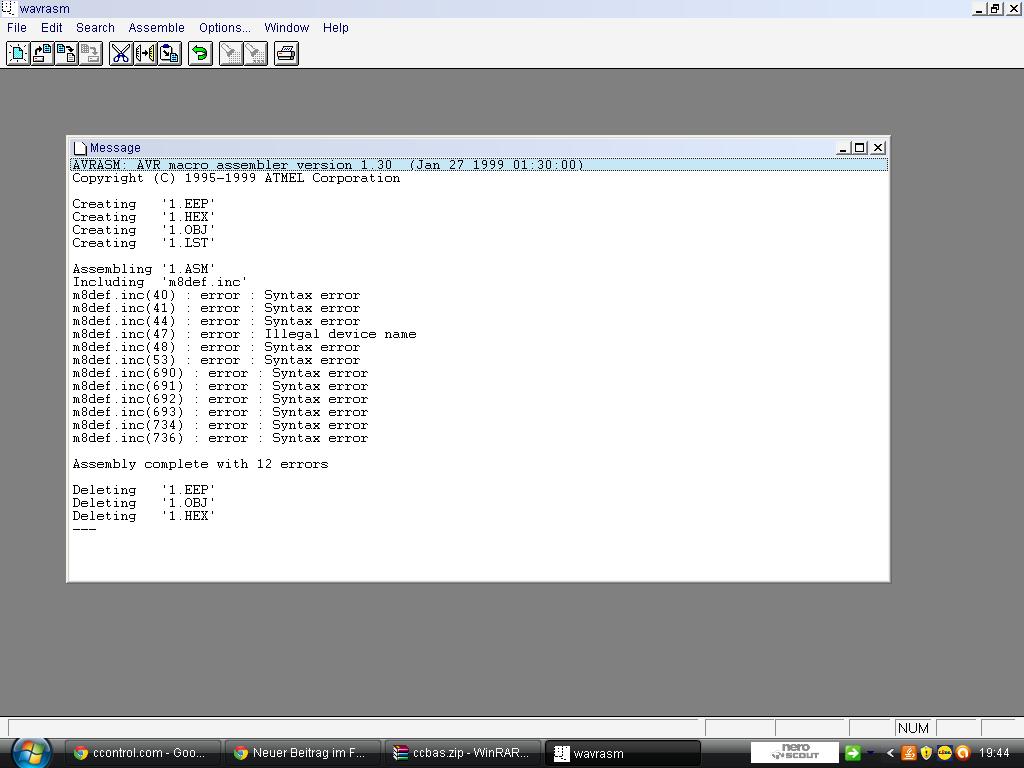
Task: Click the Copyright ATMEL Corporation line
Action: coord(236,178)
